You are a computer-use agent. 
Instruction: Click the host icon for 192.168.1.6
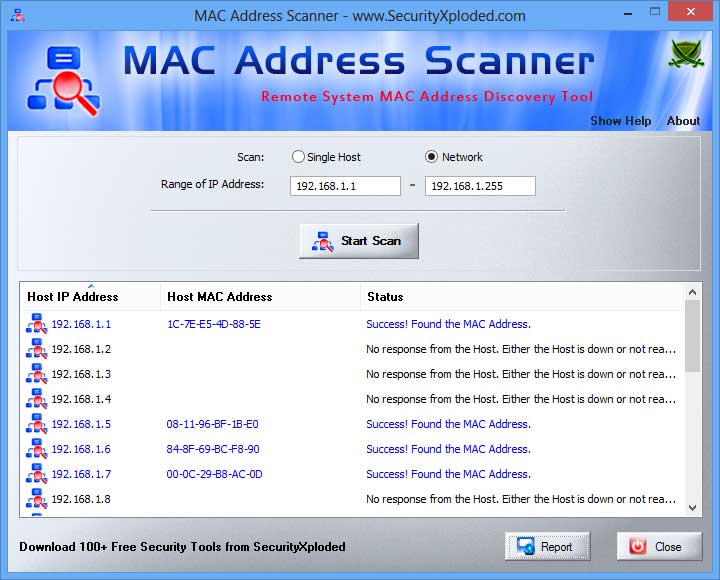pyautogui.click(x=37, y=449)
